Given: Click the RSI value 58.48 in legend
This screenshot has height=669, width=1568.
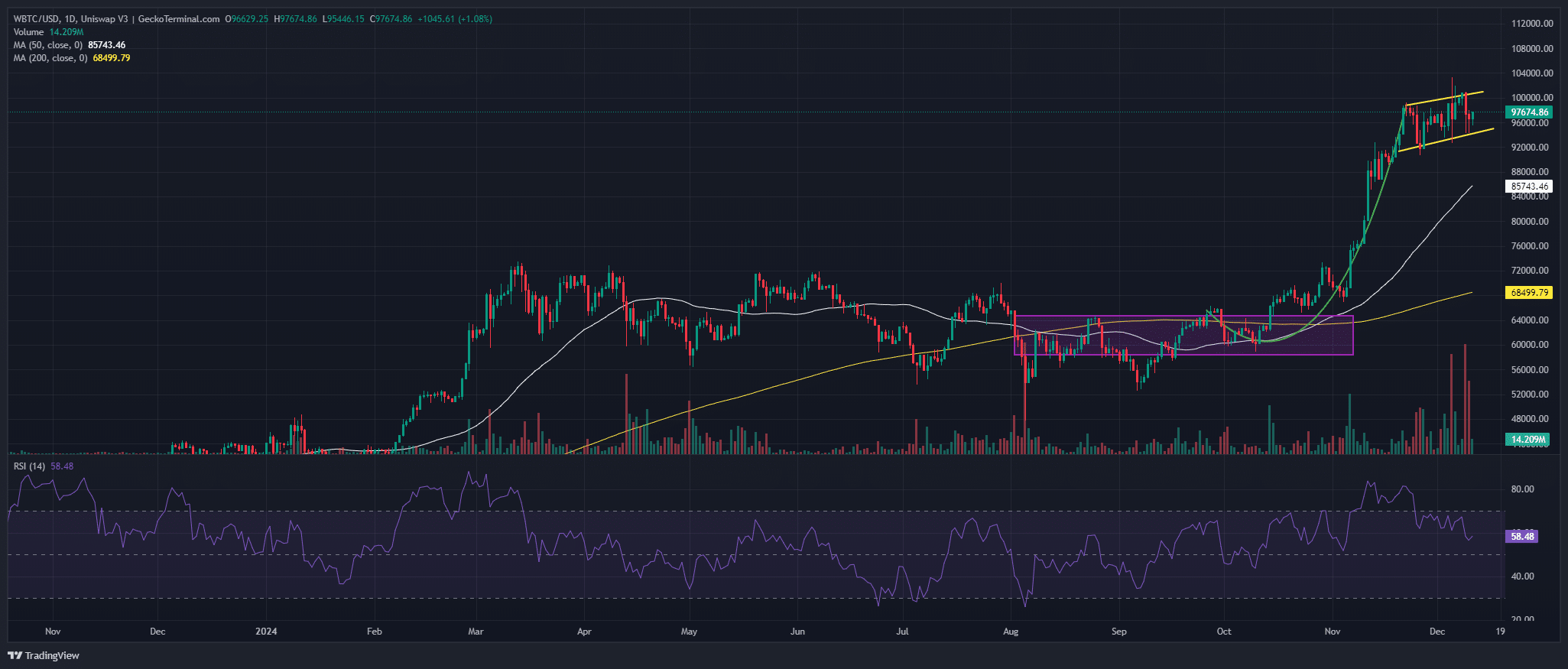Looking at the screenshot, I should coord(62,466).
